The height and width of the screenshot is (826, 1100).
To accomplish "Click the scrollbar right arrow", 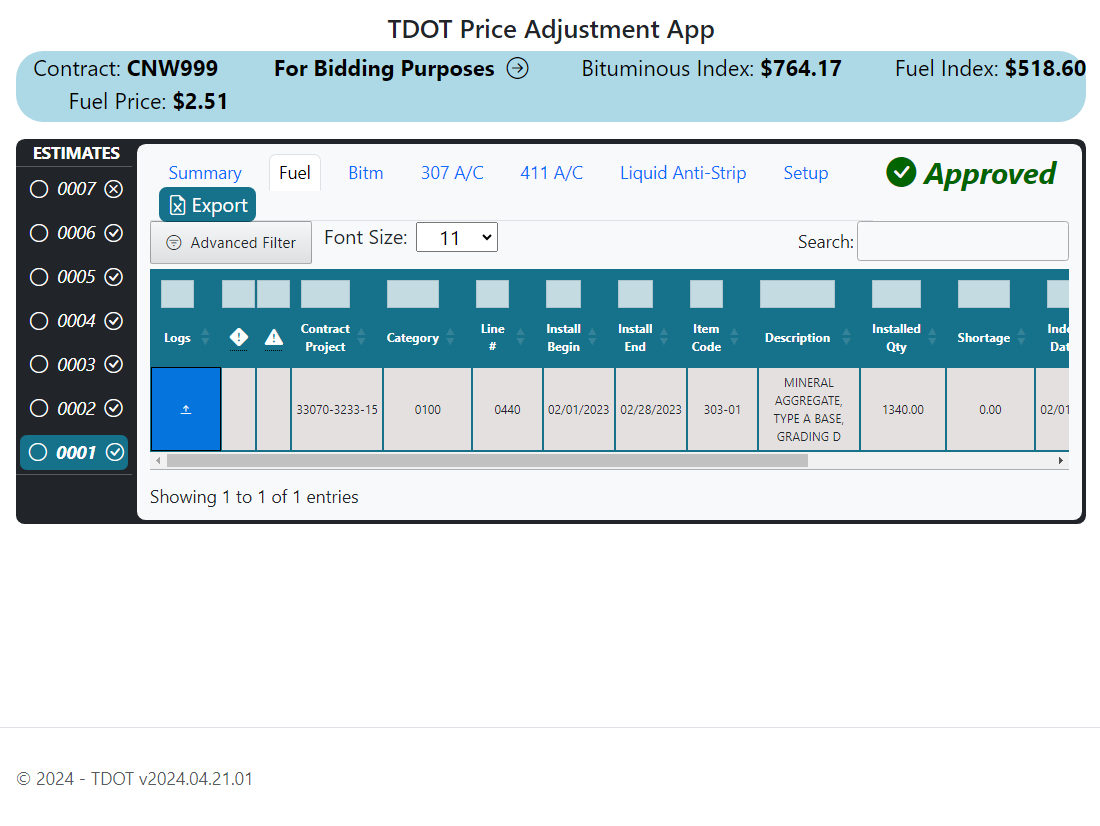I will tap(1061, 460).
